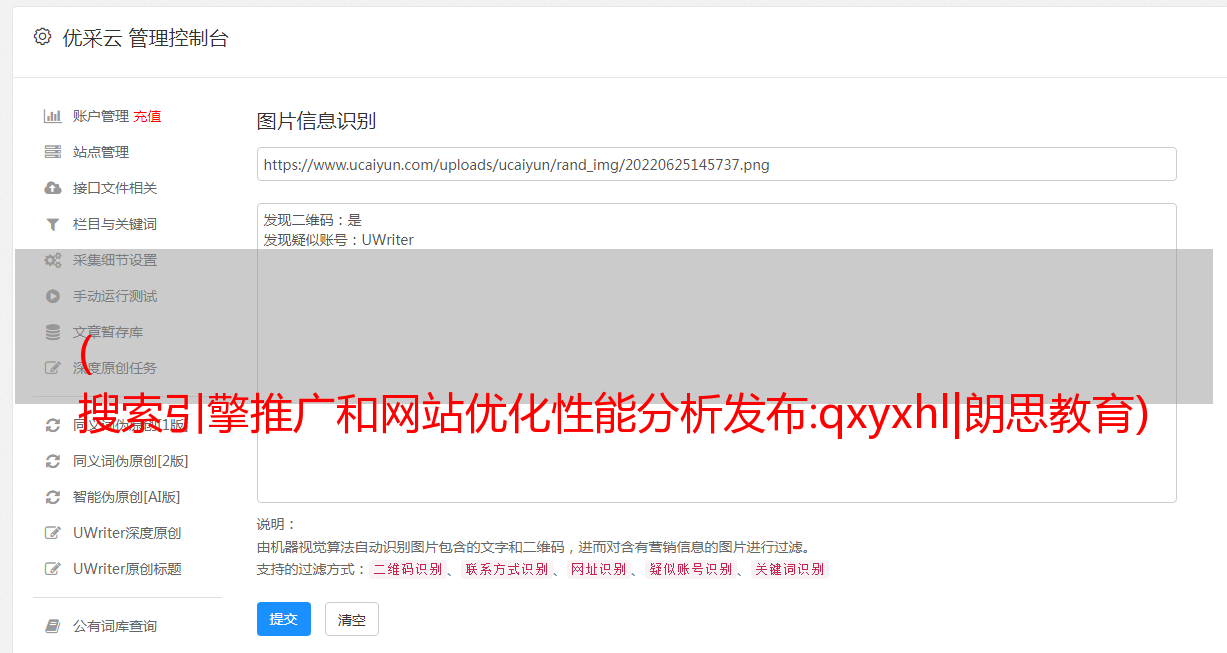Click the bar chart icon for 账户管理

tap(53, 116)
